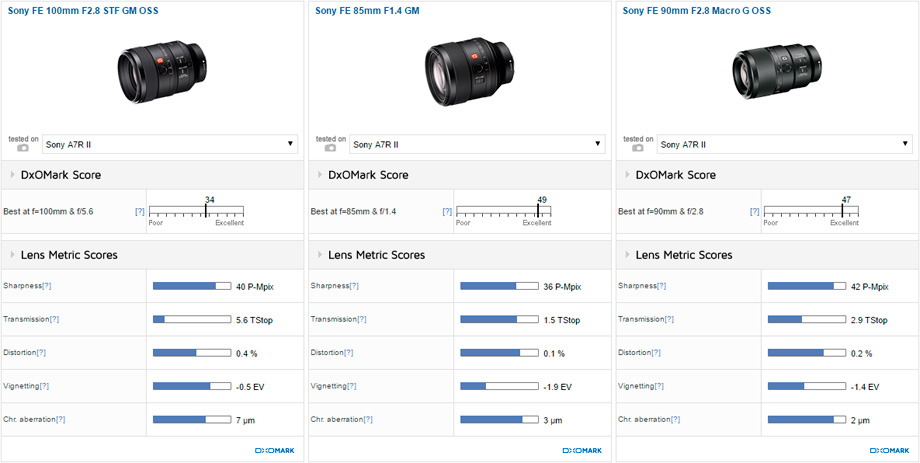Click DxOMark logo in third panel footer
Viewport: 920px width, 463px height.
(889, 451)
